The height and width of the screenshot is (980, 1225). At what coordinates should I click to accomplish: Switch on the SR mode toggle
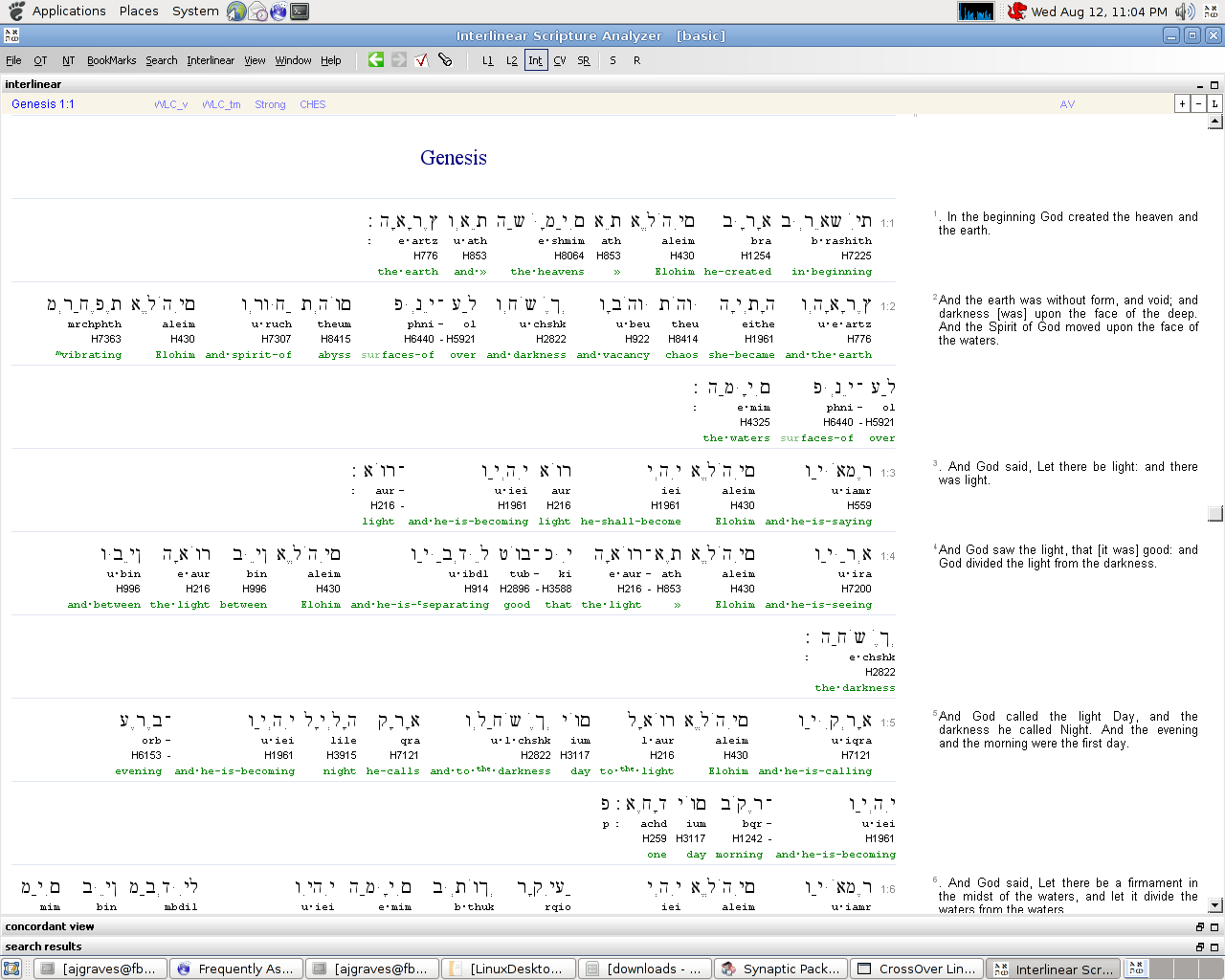click(x=584, y=59)
